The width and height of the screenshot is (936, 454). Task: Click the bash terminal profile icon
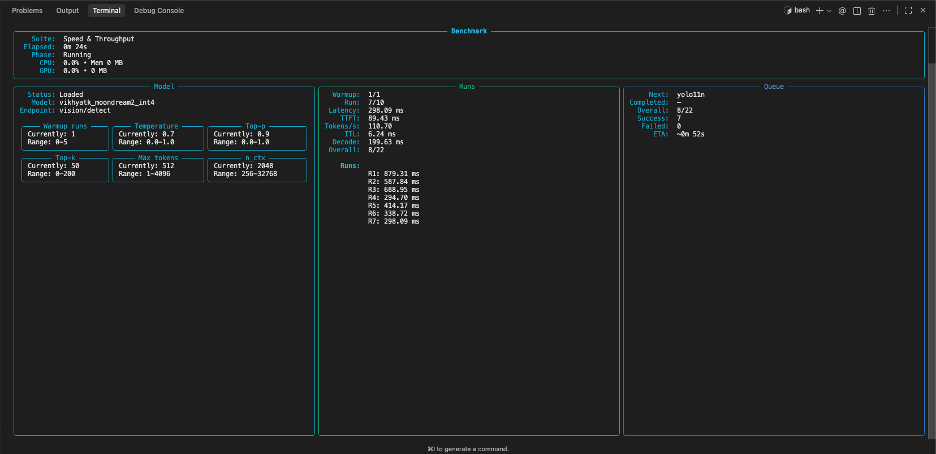(788, 10)
